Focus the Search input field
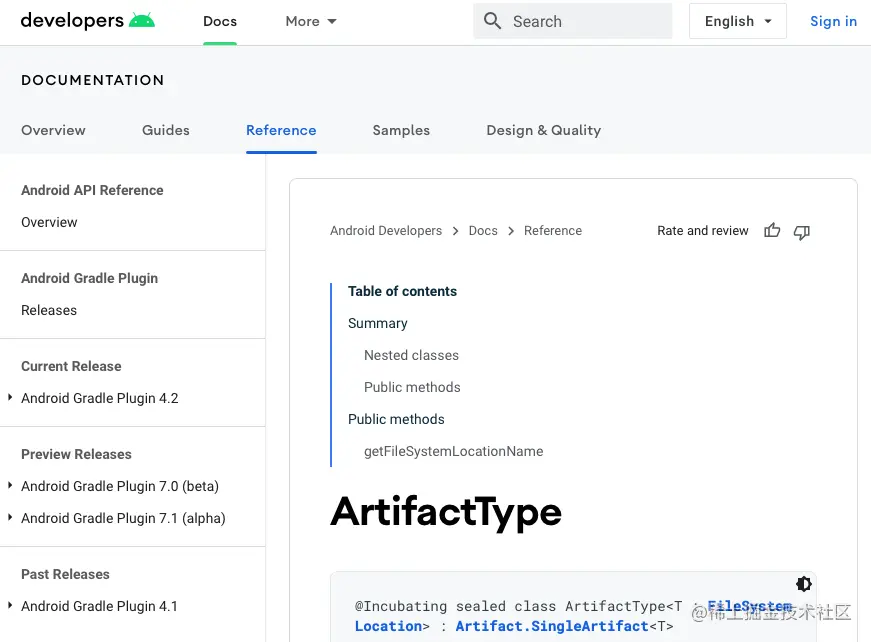871x642 pixels. point(573,21)
